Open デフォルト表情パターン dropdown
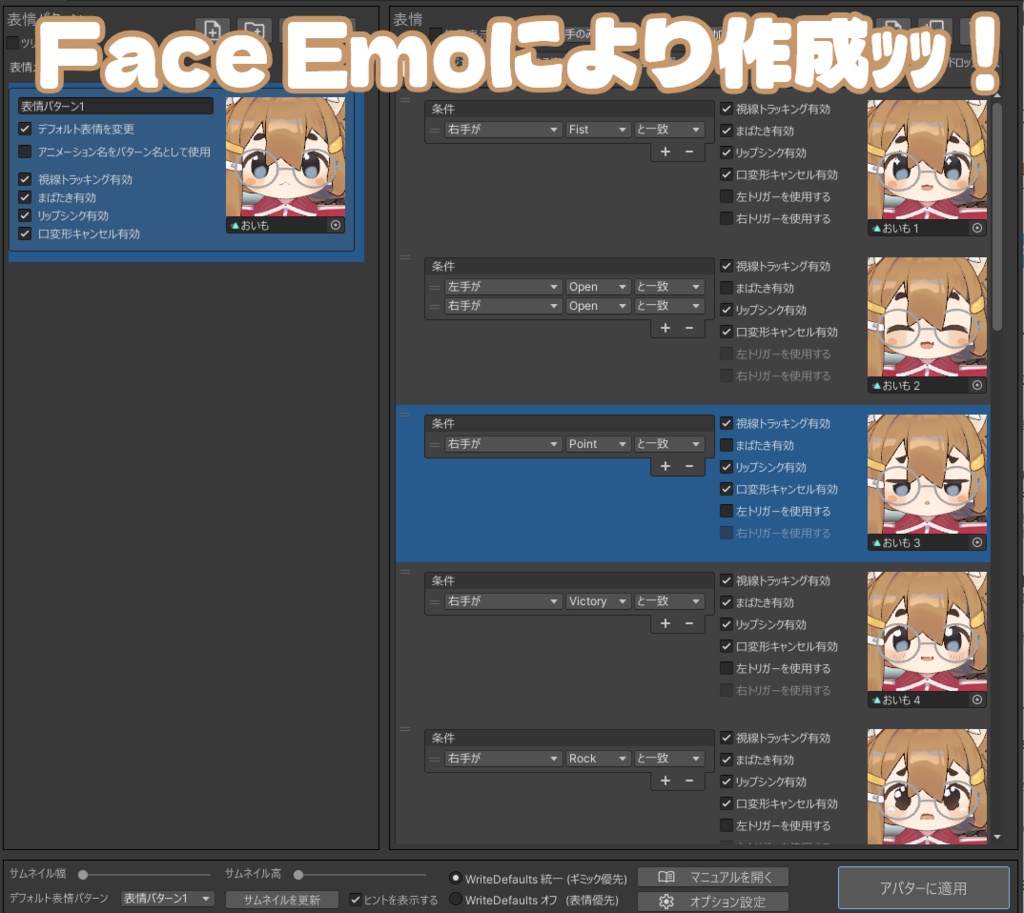 (x=168, y=899)
